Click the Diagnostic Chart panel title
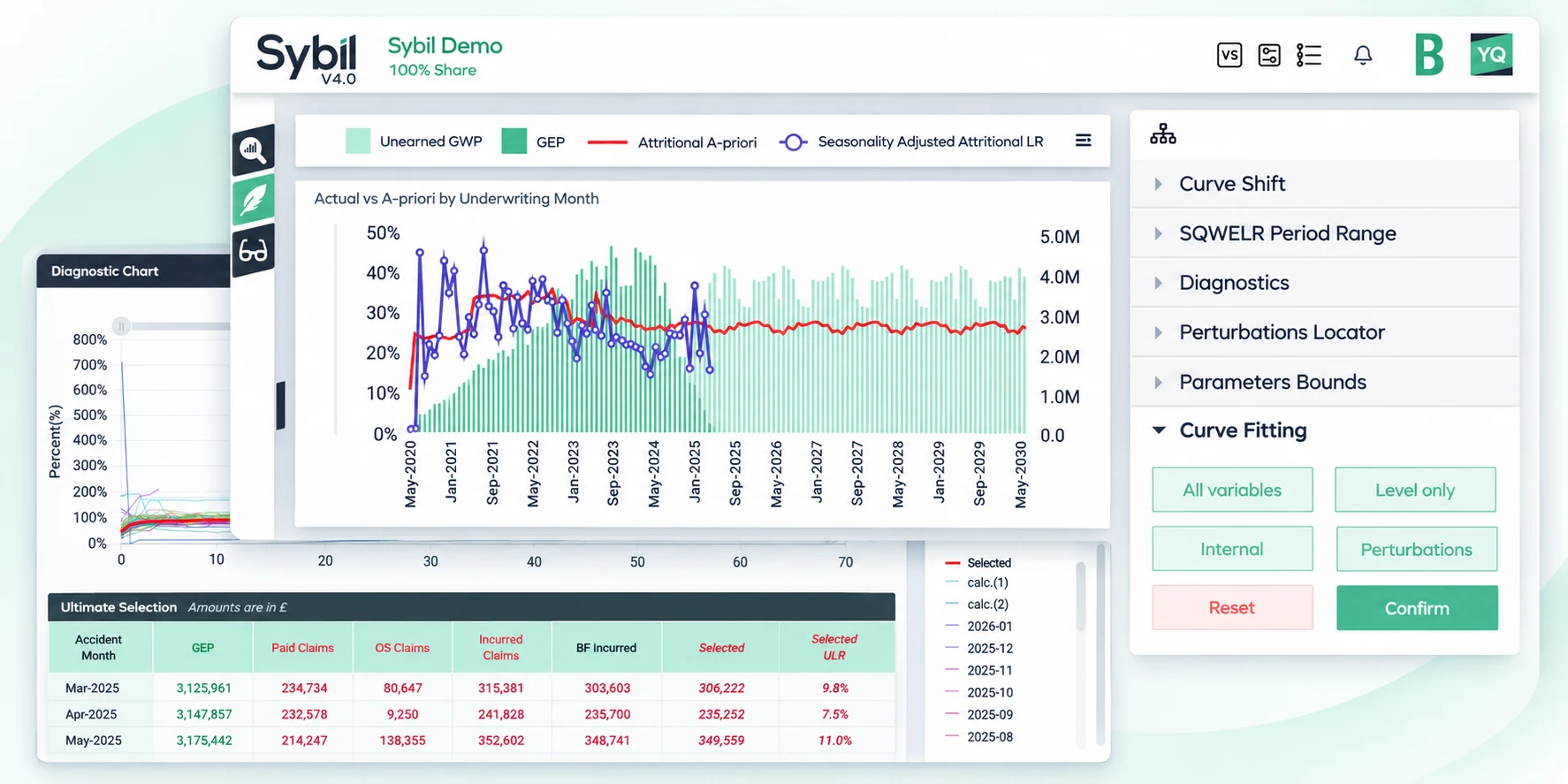Screen dimensions: 1568x784 tap(104, 271)
